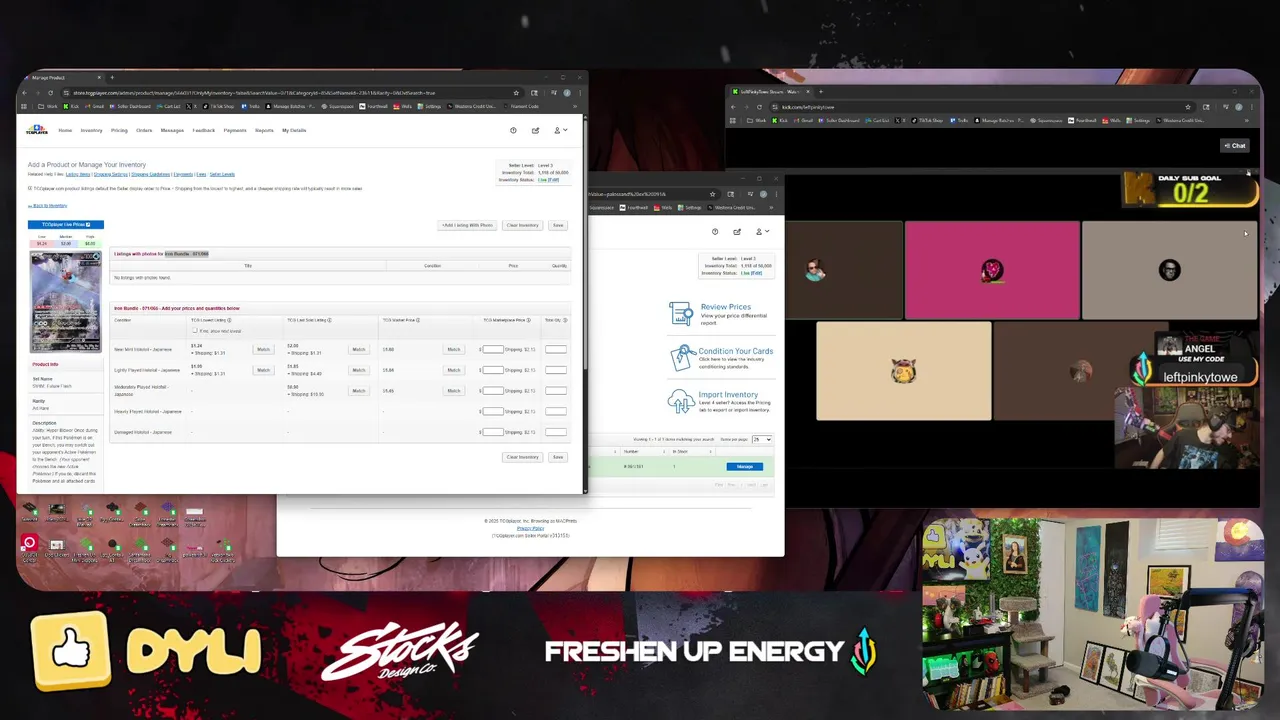Close the Manage Product browser tab
The height and width of the screenshot is (720, 1280).
[99, 77]
